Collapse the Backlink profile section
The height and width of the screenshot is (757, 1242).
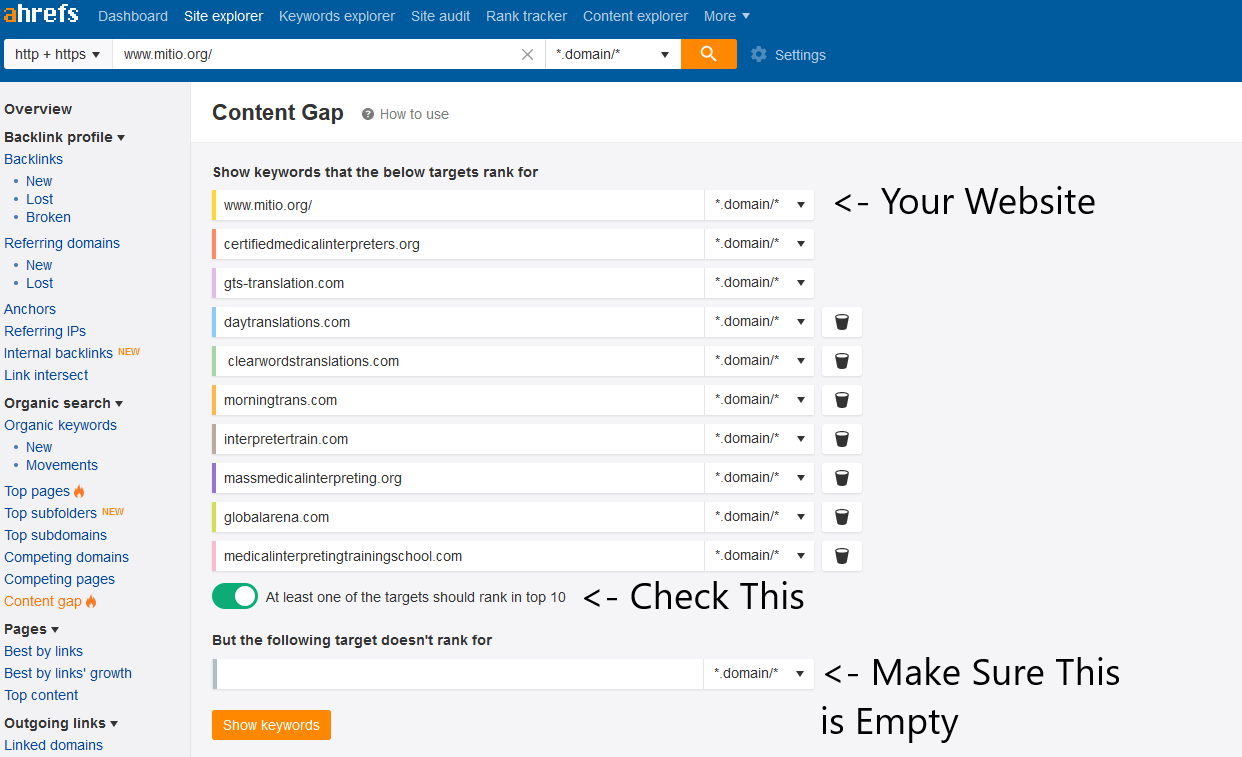click(x=64, y=137)
